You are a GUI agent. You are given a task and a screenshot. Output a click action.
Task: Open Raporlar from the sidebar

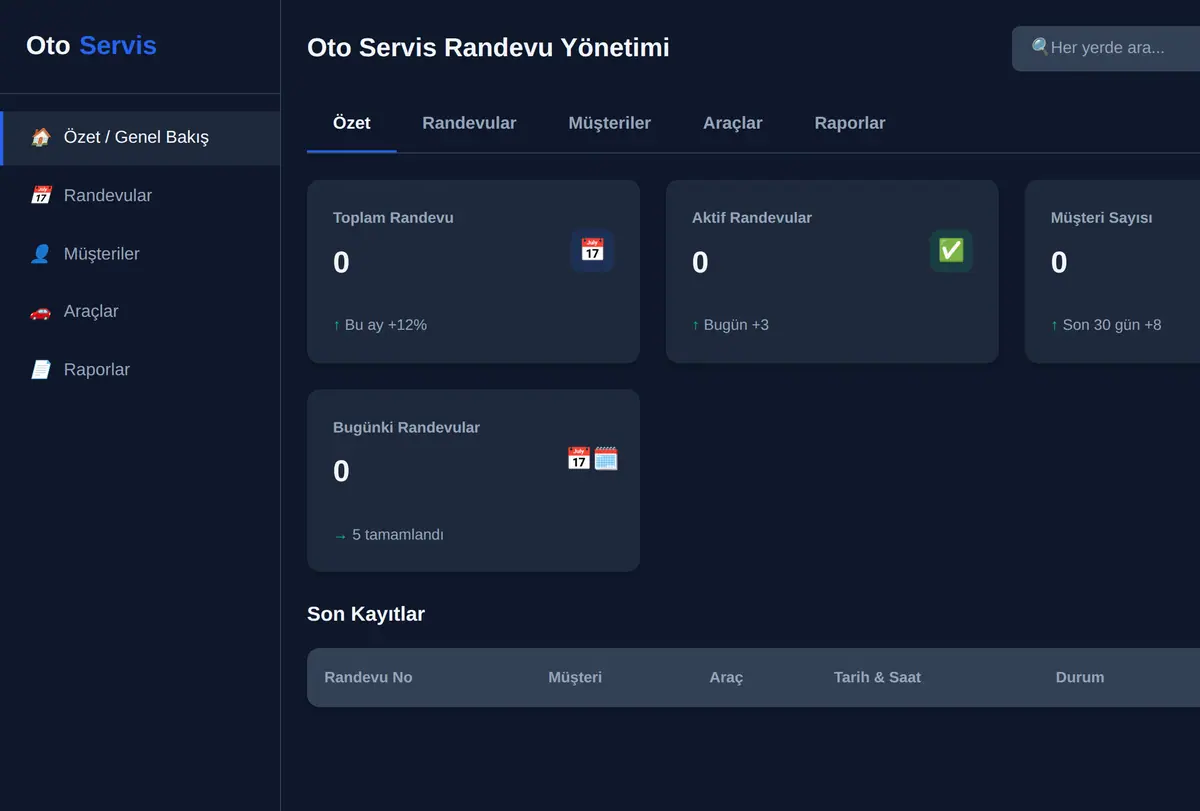tap(140, 370)
